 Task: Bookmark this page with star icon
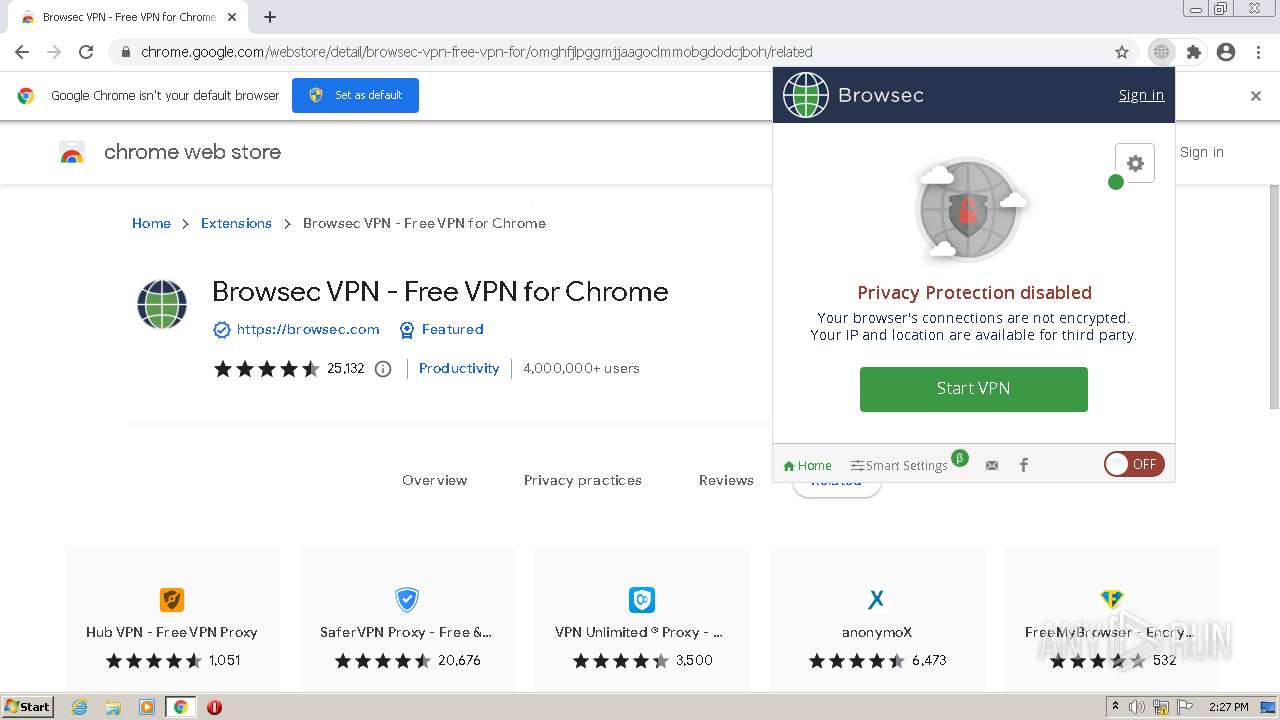(x=1122, y=52)
